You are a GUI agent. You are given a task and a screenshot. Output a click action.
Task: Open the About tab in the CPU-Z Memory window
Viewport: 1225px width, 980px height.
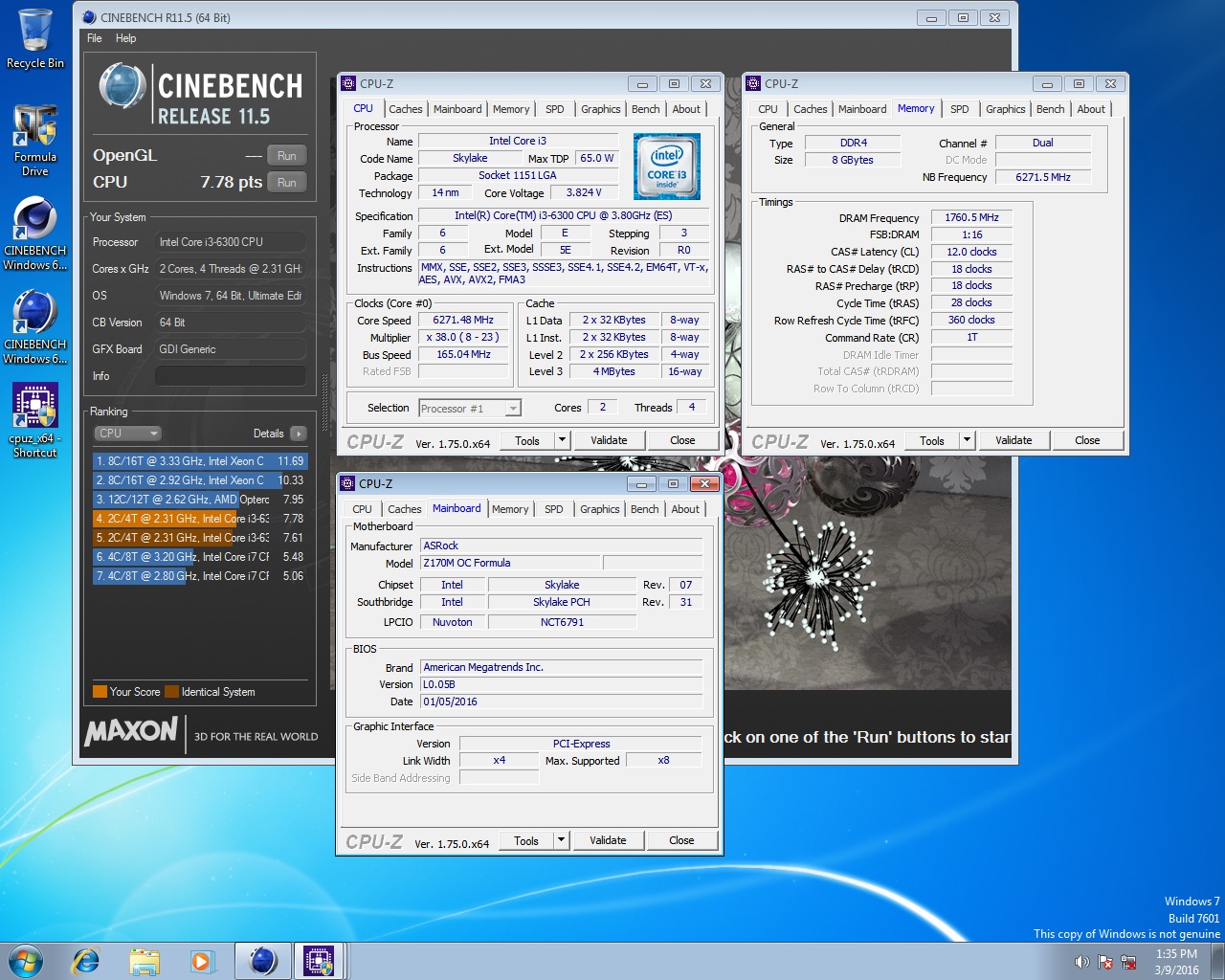(x=1091, y=109)
